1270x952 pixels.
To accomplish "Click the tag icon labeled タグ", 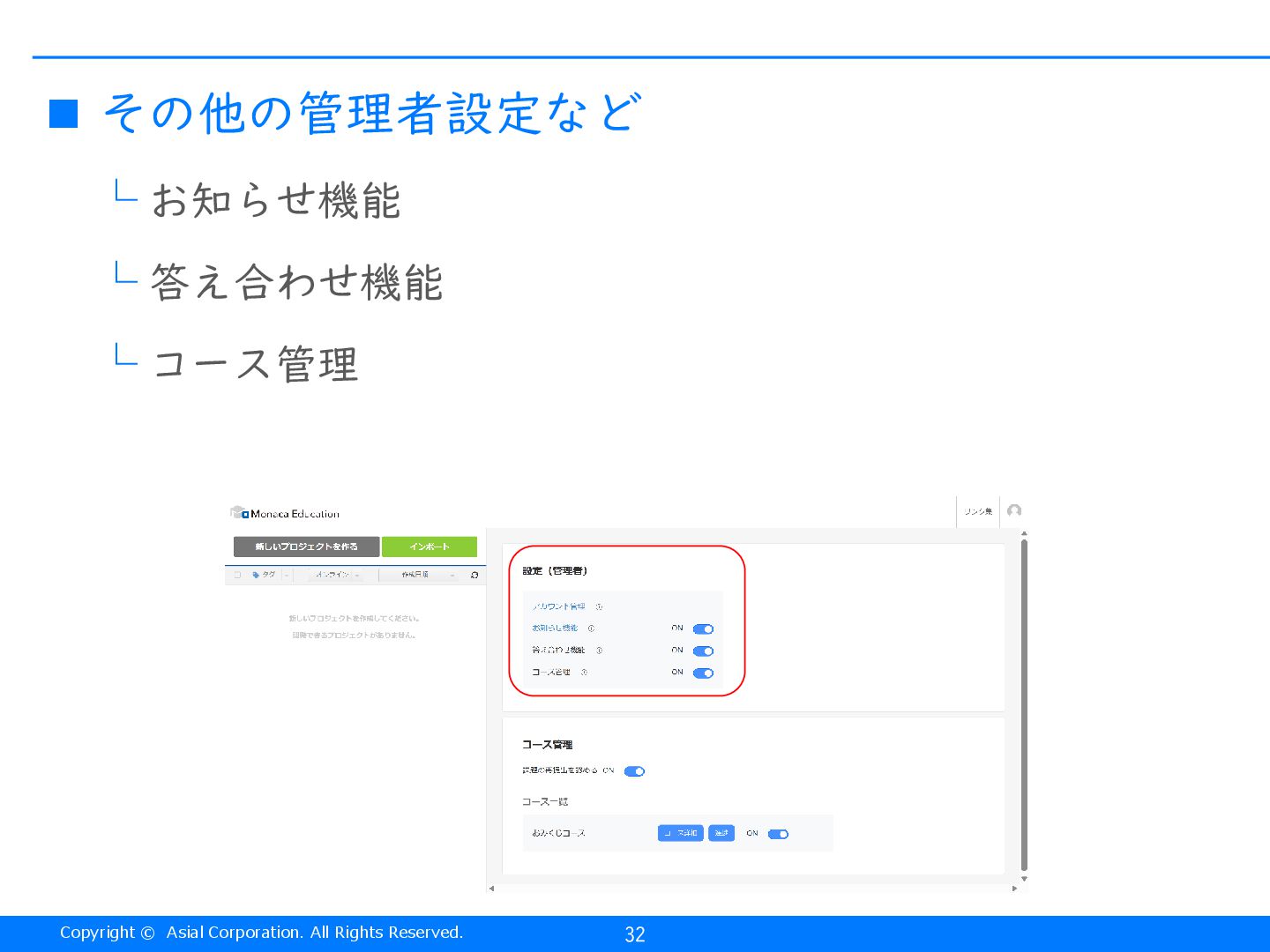I will [x=256, y=575].
